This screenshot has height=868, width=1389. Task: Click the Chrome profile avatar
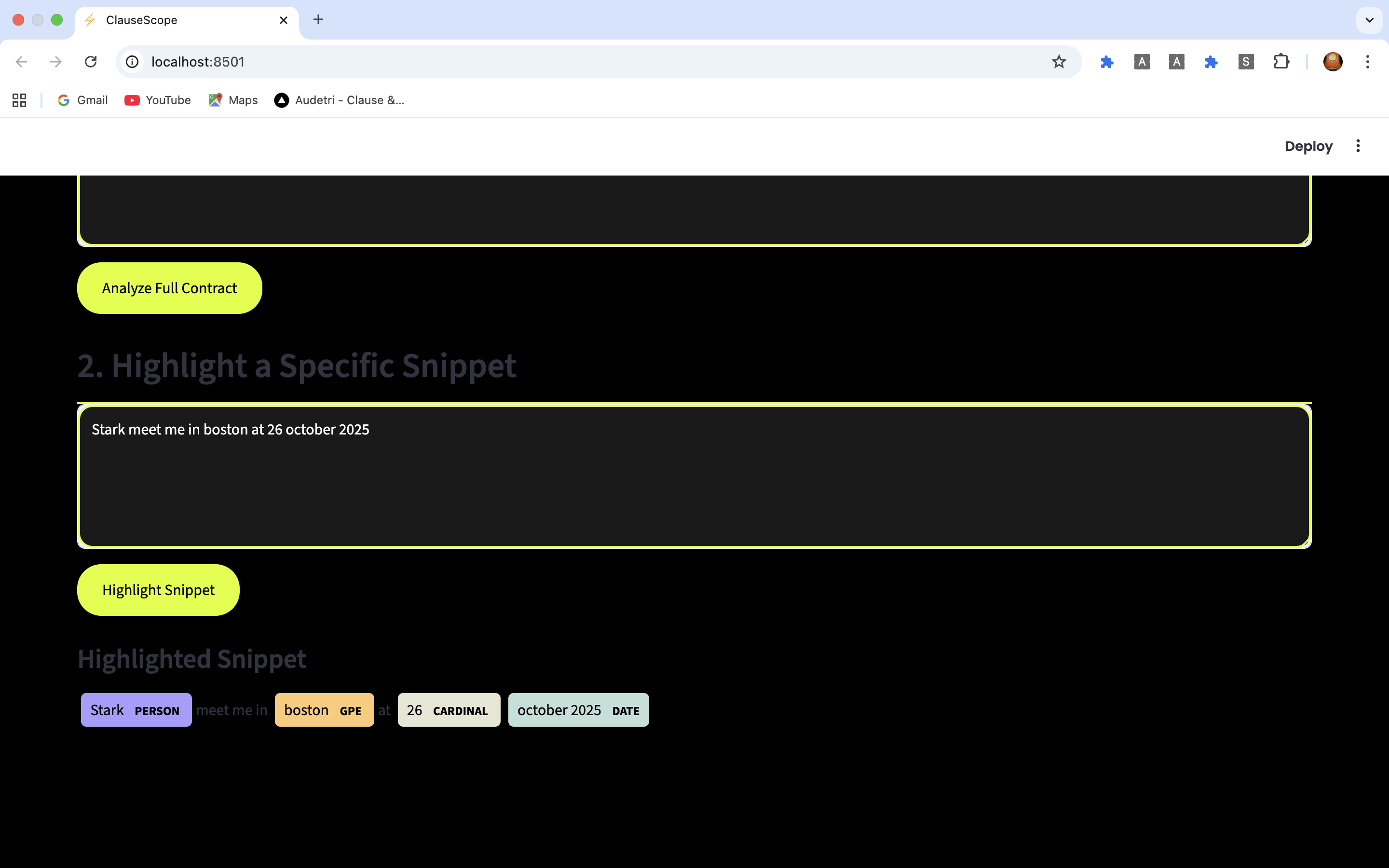[x=1332, y=61]
